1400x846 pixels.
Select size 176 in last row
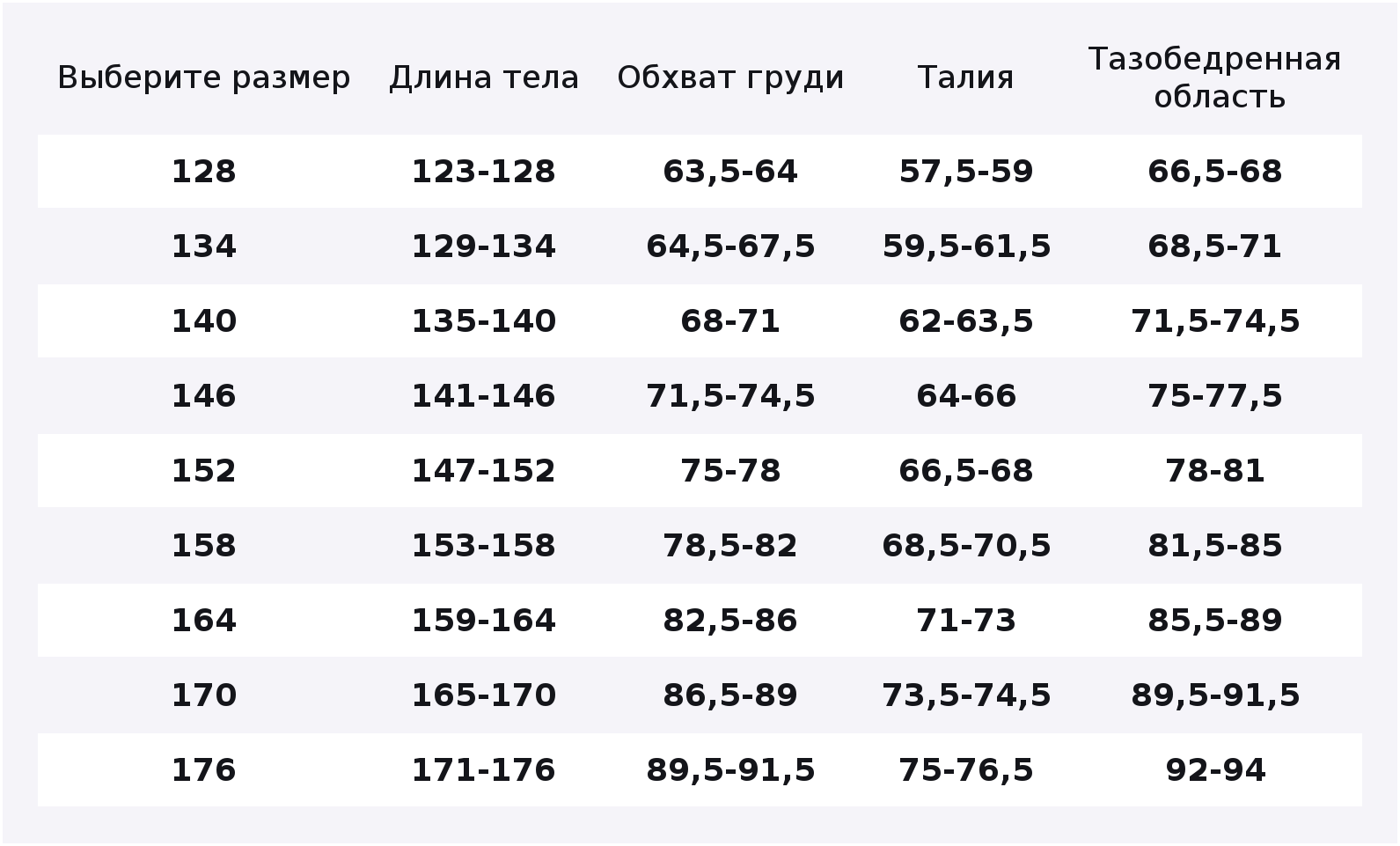[x=203, y=769]
